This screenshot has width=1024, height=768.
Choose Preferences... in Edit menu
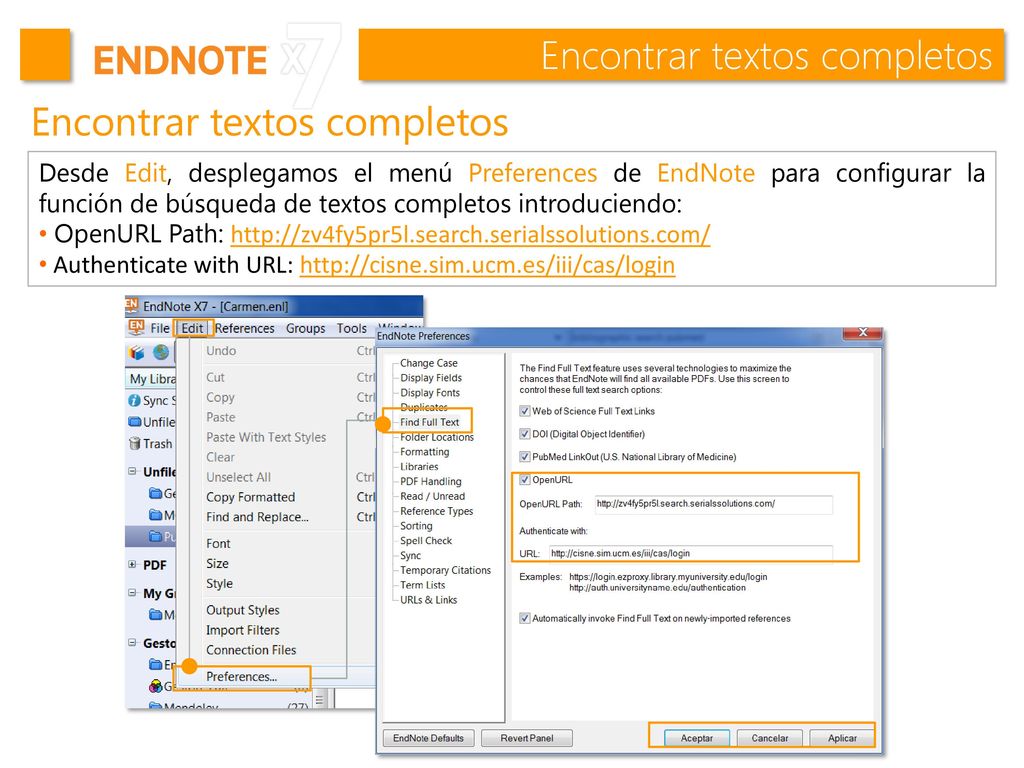tap(242, 677)
